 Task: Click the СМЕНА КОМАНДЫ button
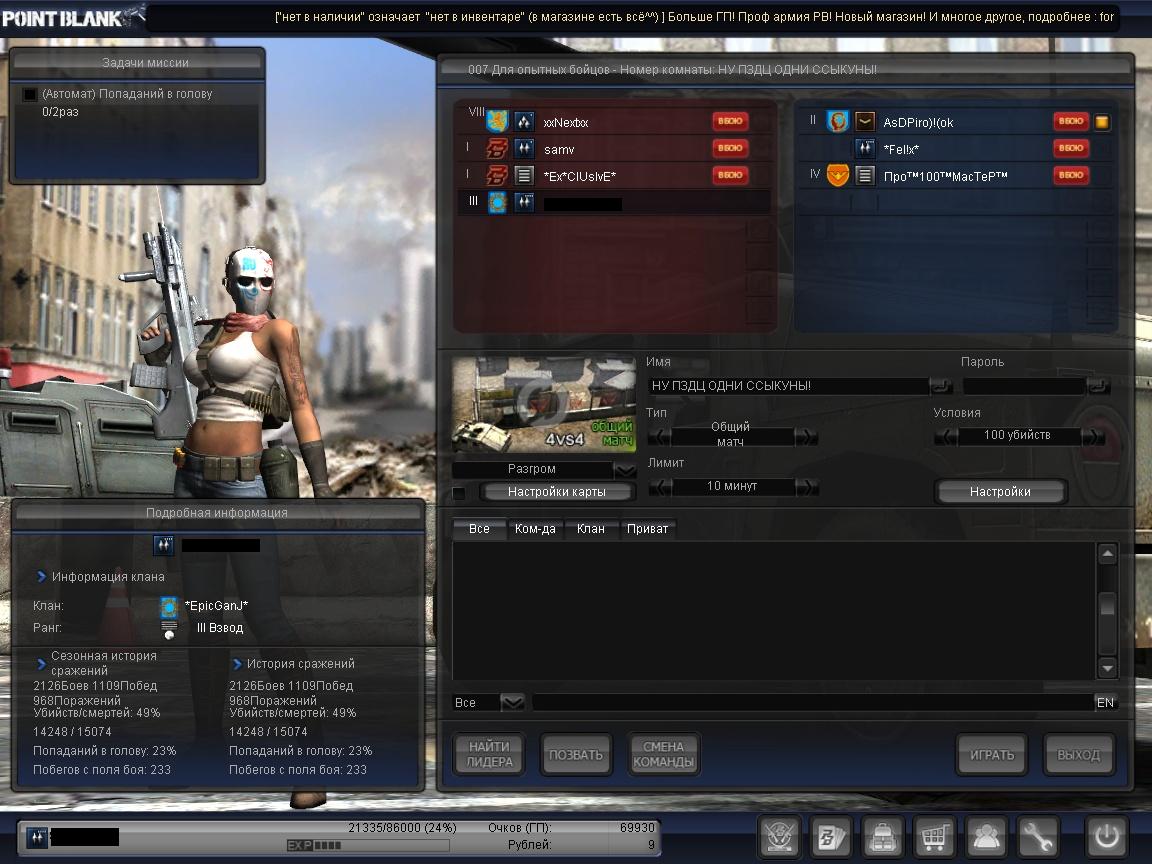[x=663, y=755]
